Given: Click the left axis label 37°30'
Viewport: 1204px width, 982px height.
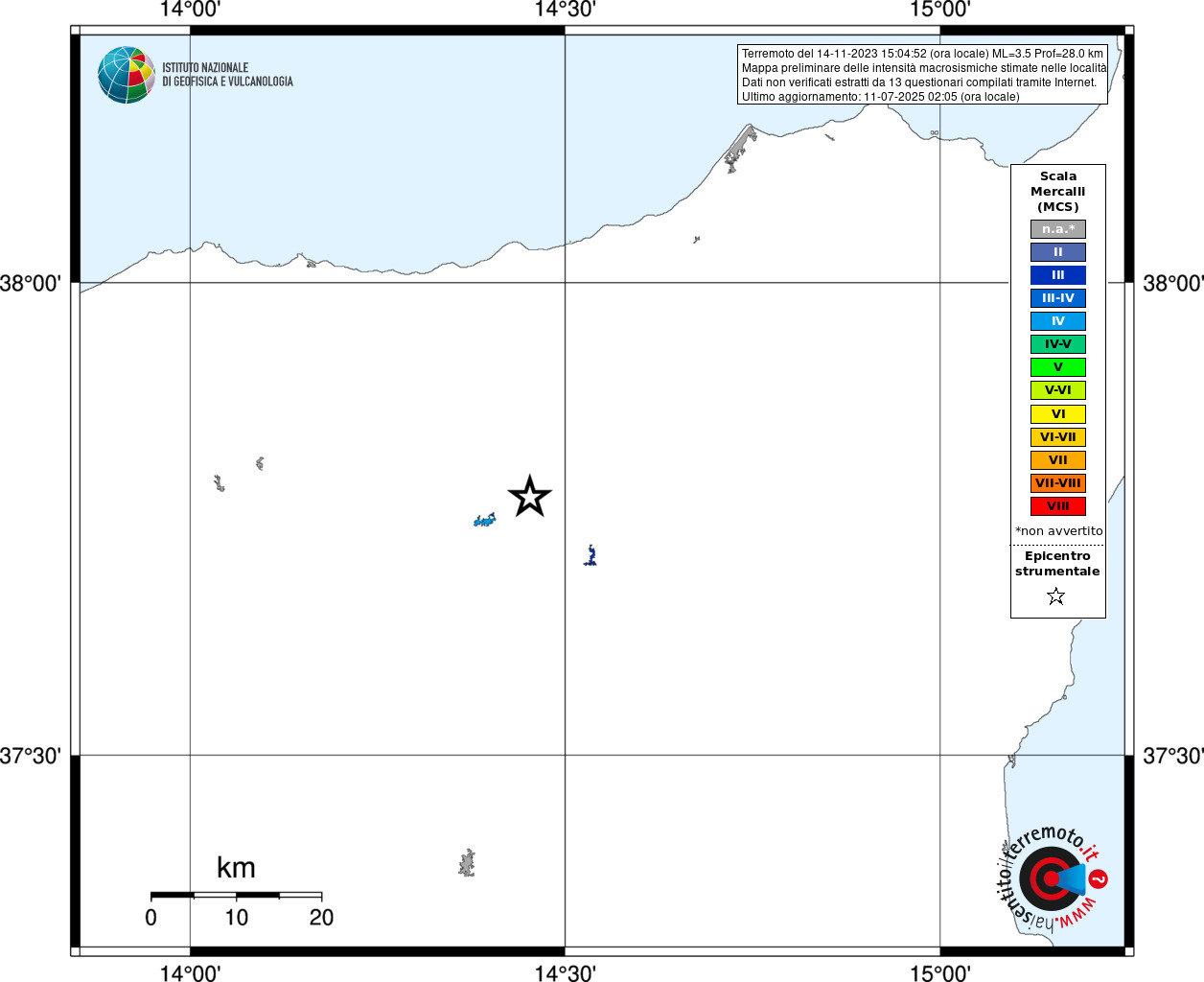Looking at the screenshot, I should [x=31, y=756].
